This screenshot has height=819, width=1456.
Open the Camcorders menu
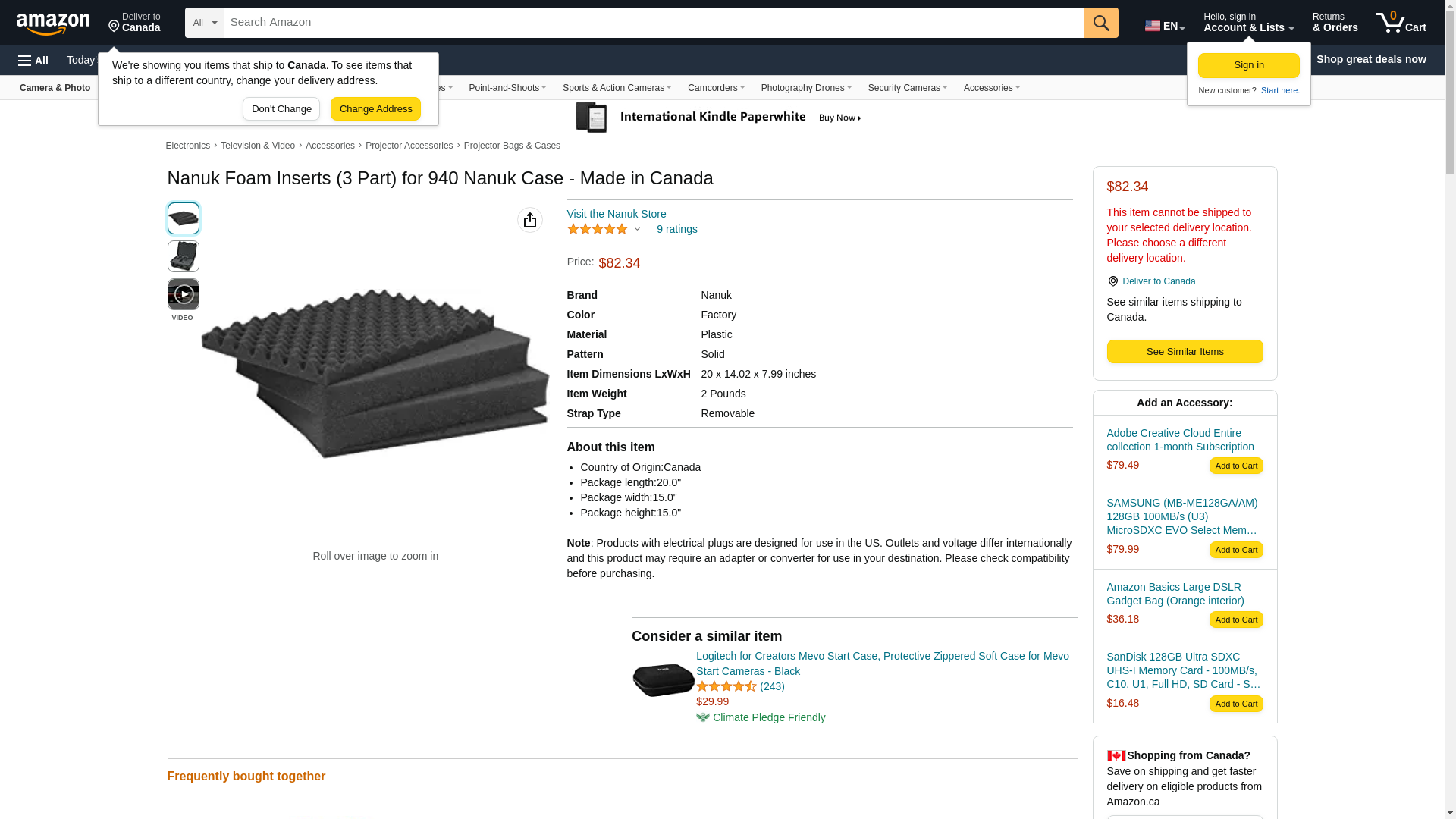pyautogui.click(x=715, y=88)
